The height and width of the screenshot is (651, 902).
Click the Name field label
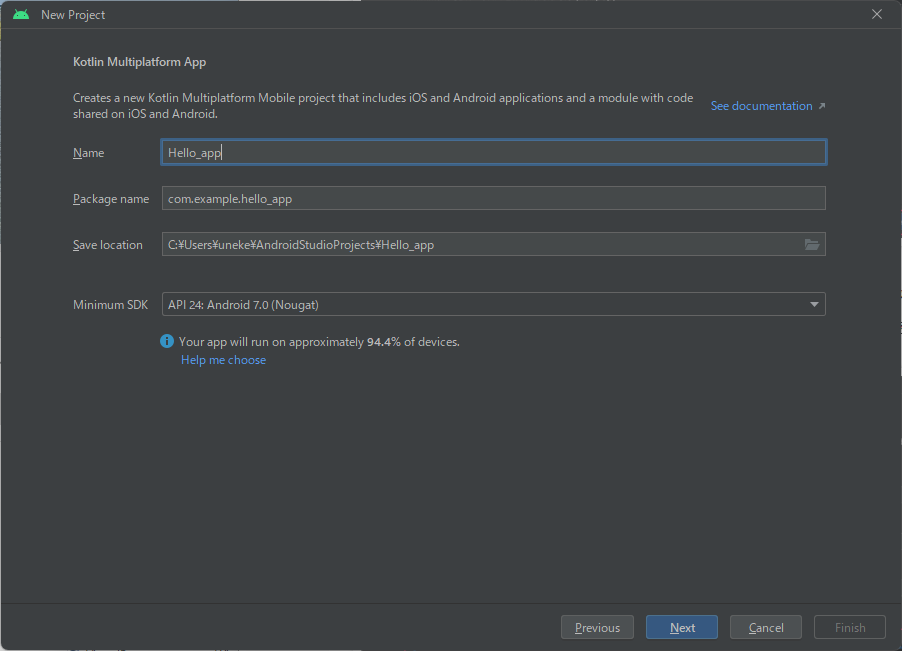click(x=88, y=153)
